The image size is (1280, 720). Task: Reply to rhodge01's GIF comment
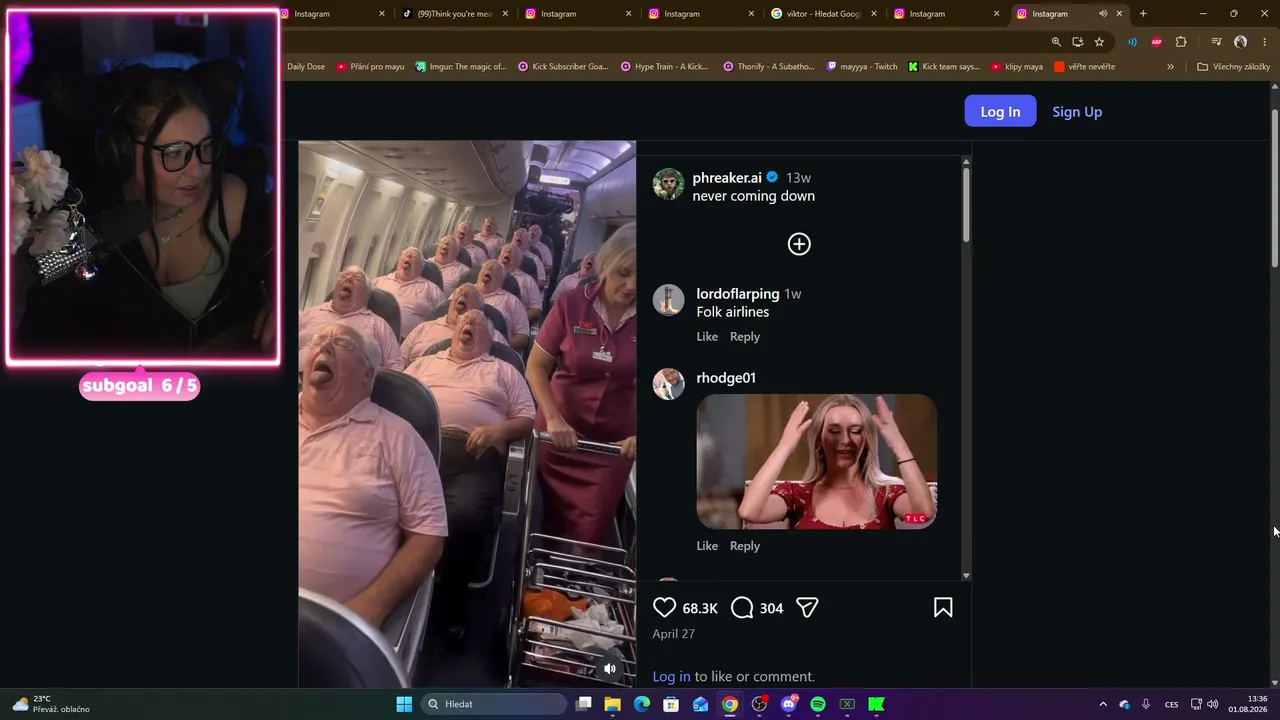coord(745,546)
